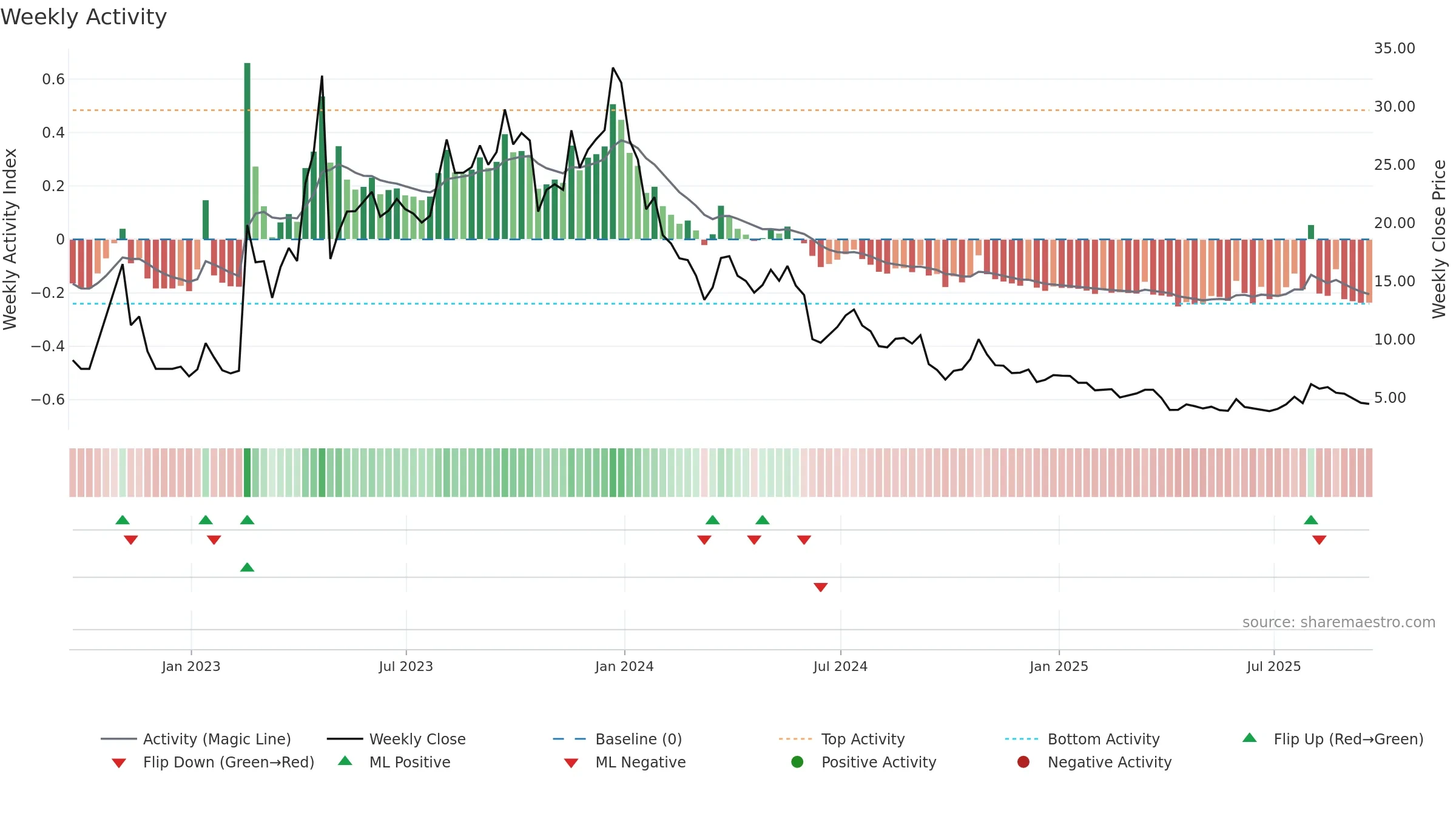Click the Weekly Activity Index axis label
Screen dimensions: 1456x819
10,239
